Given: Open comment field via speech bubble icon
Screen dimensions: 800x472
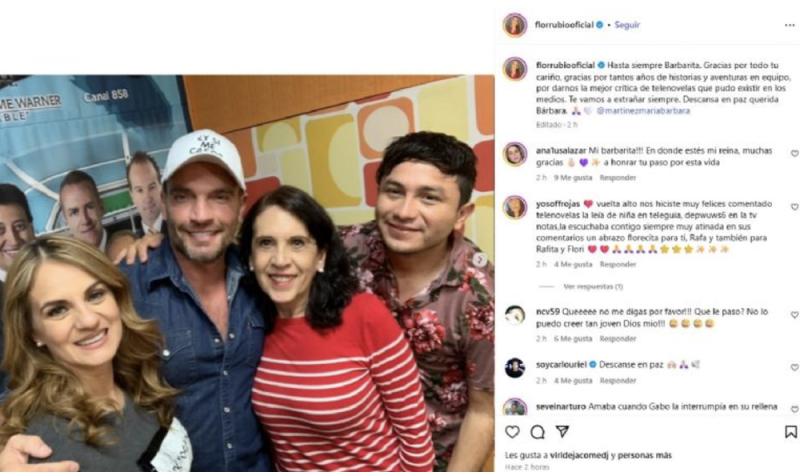Looking at the screenshot, I should [x=537, y=432].
